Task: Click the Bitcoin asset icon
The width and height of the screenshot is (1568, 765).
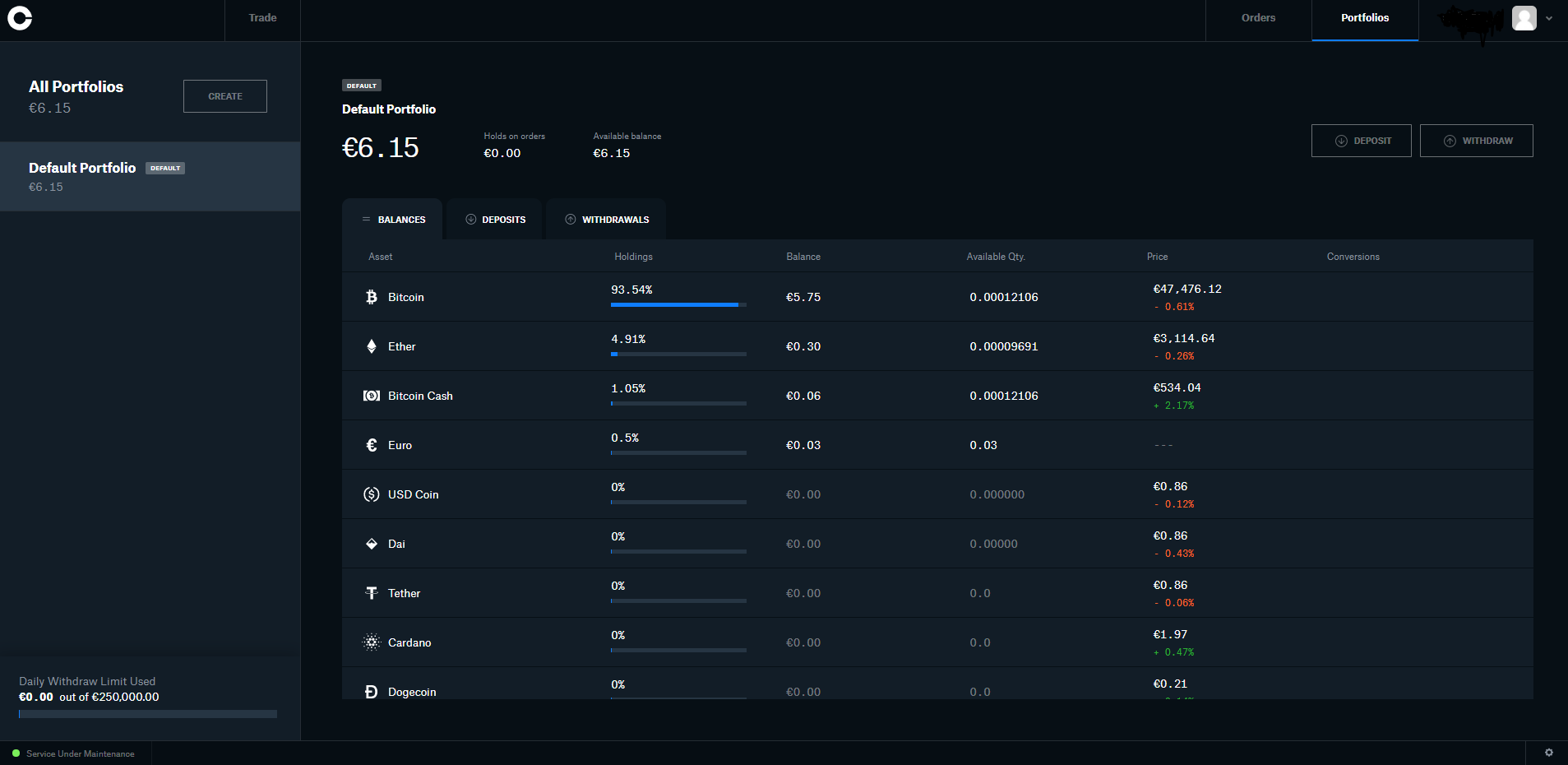Action: pos(372,297)
